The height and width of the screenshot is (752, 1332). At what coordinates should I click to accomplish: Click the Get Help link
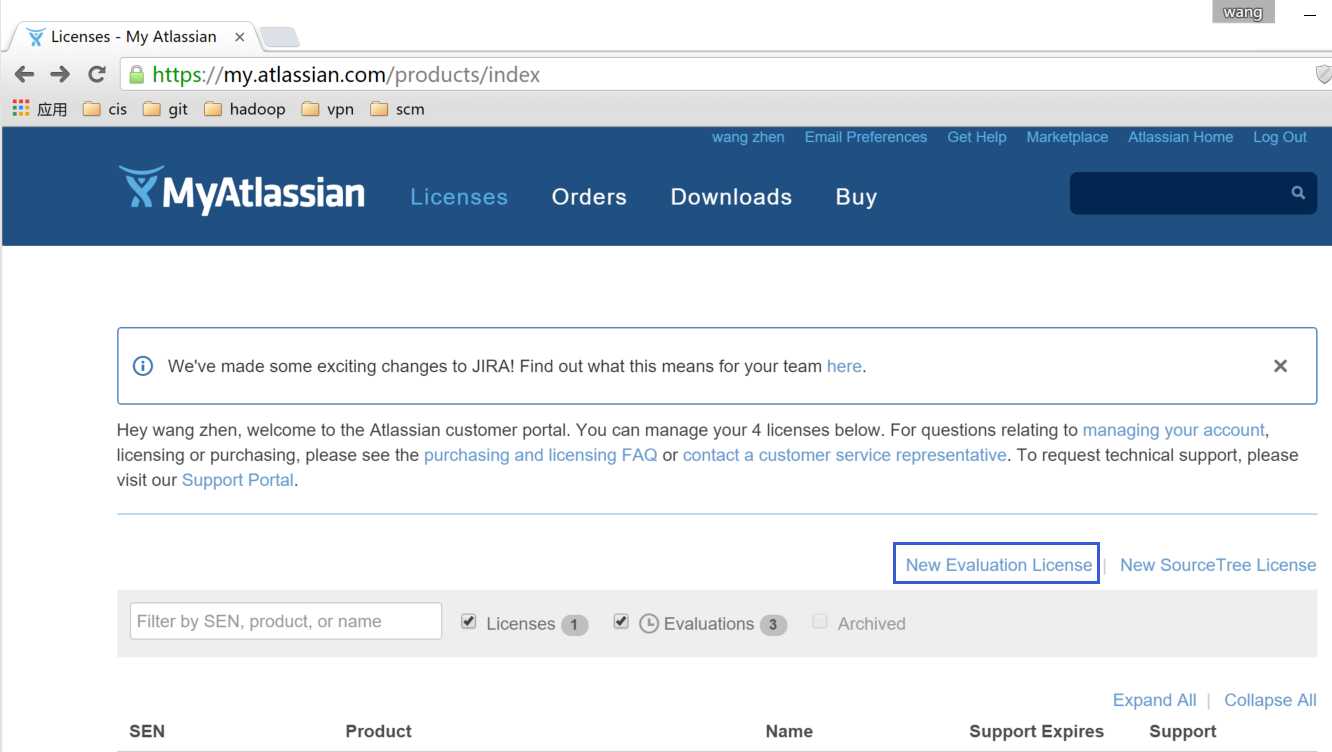point(977,137)
